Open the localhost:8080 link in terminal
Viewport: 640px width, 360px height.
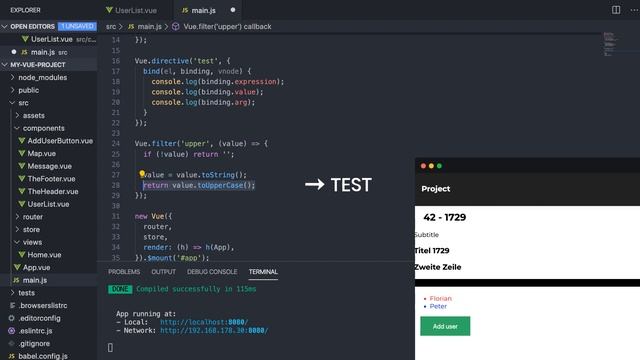pyautogui.click(x=204, y=322)
